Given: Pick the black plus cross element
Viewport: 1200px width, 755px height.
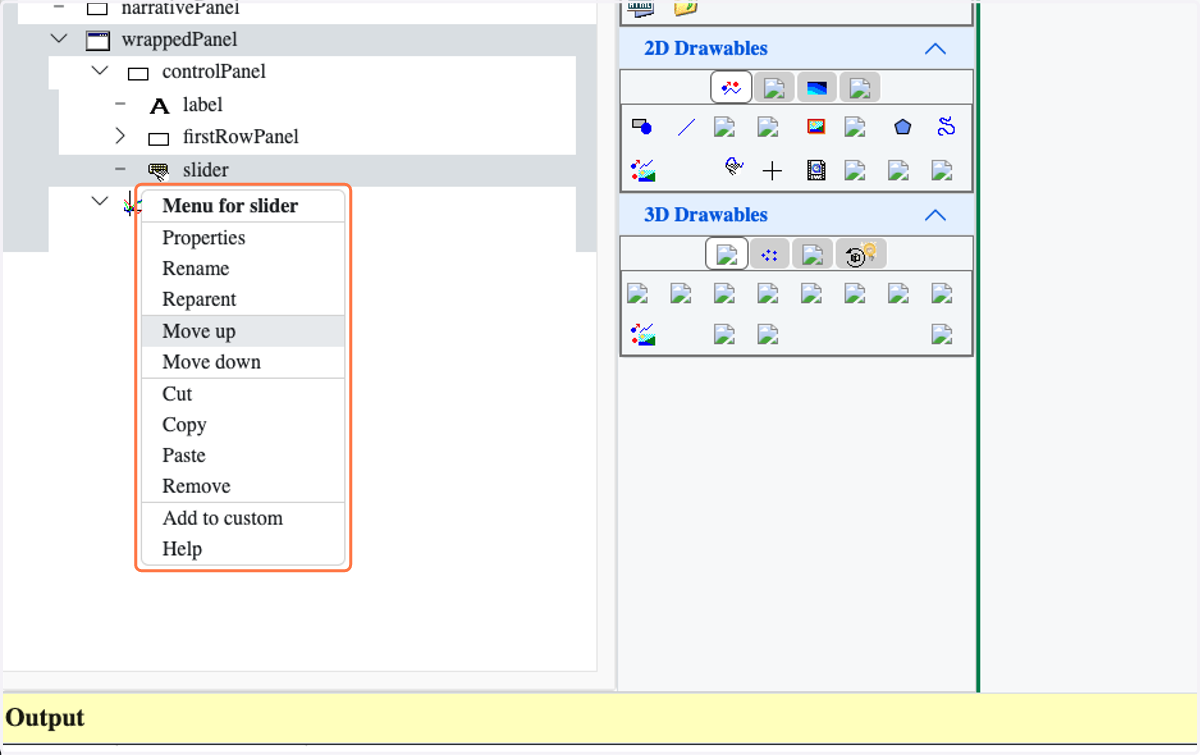Looking at the screenshot, I should [x=772, y=171].
